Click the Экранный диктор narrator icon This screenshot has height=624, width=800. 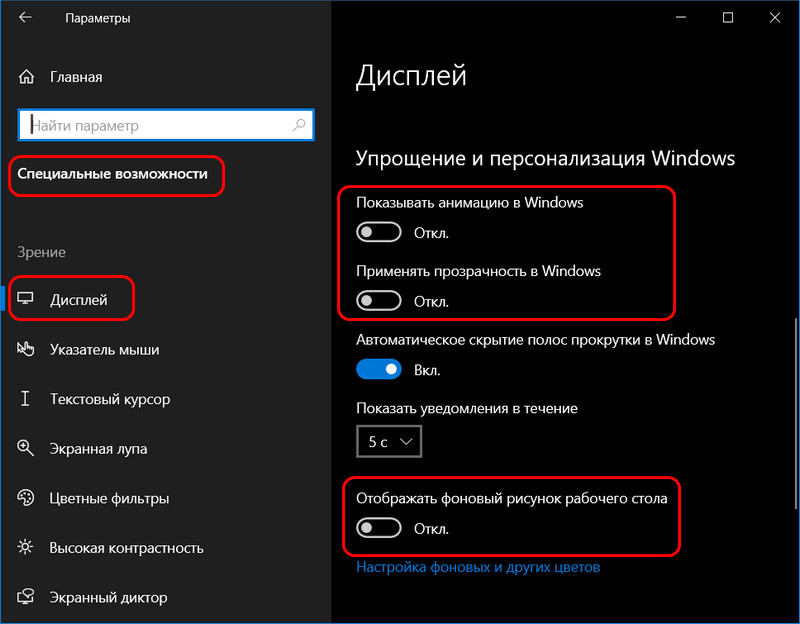coord(26,596)
